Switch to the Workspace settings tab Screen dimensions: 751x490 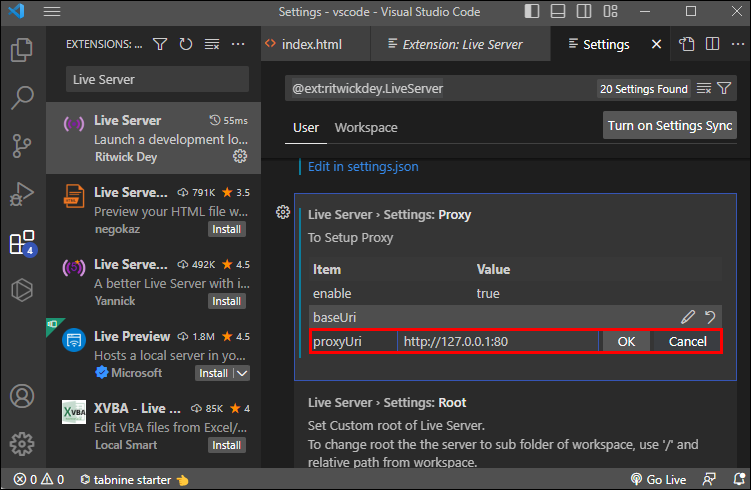[x=366, y=127]
